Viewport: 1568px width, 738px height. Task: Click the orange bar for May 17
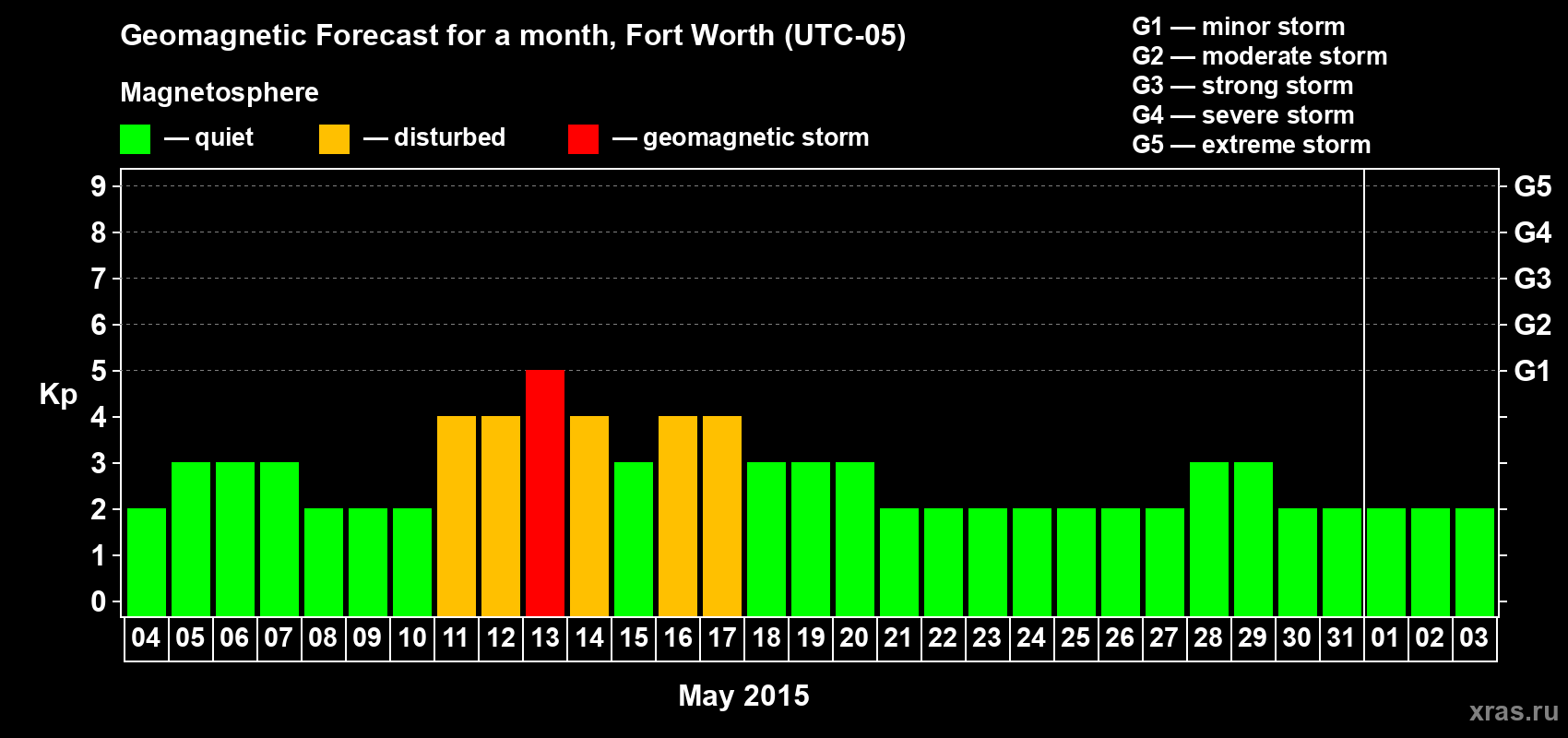722,516
